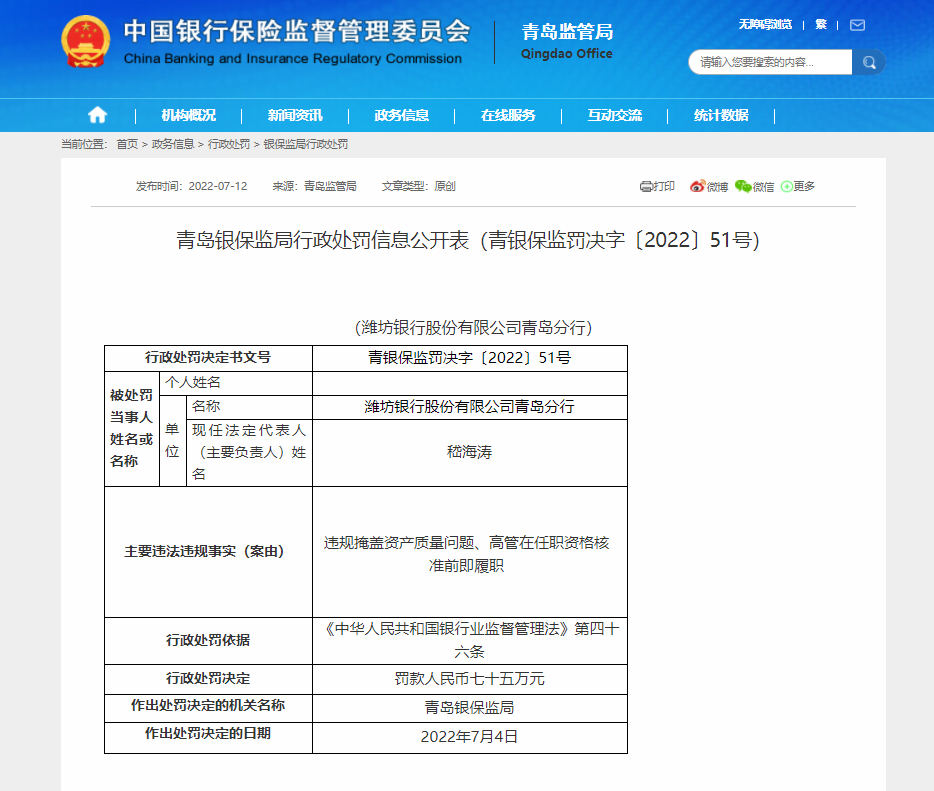
Task: Click the CBIRC national emblem logo
Action: [x=88, y=41]
